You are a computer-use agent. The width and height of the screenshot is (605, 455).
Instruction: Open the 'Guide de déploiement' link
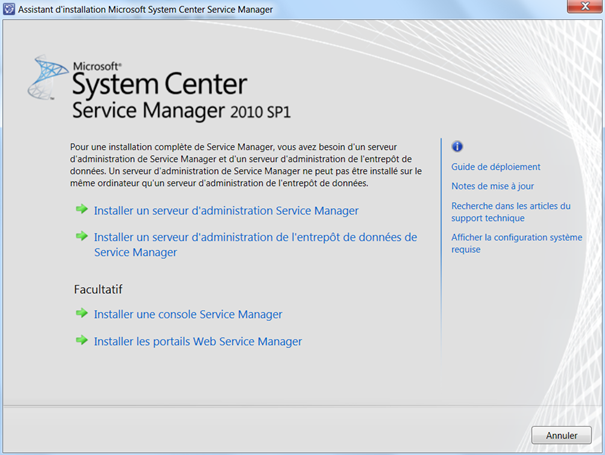point(496,167)
